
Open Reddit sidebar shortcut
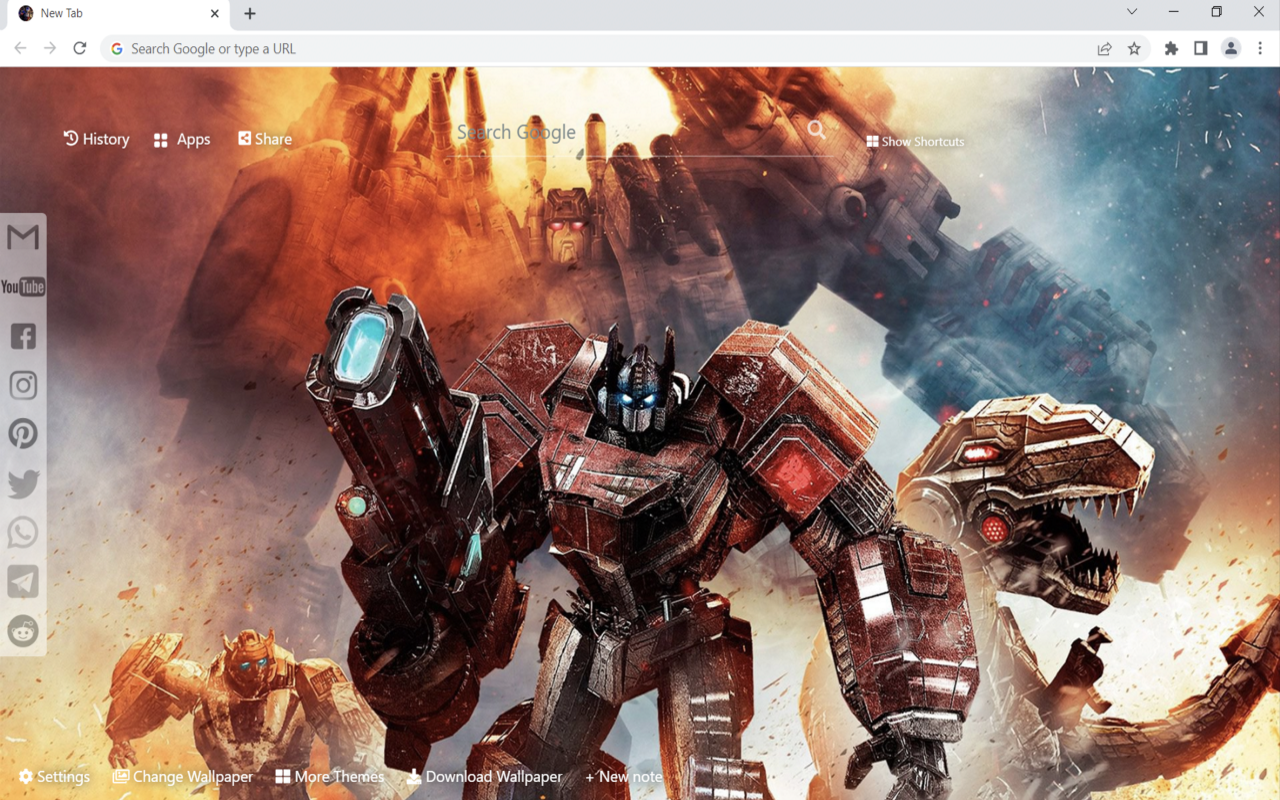[x=23, y=630]
